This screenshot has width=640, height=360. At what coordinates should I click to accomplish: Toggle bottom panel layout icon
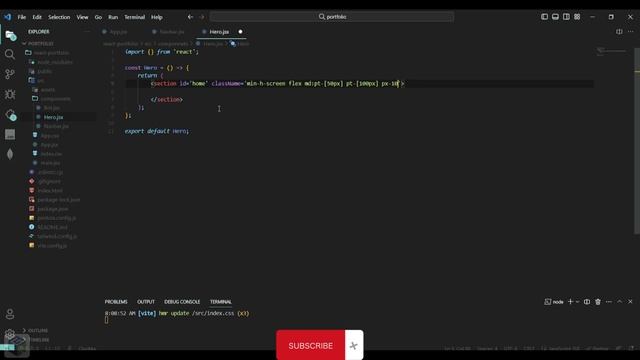[x=555, y=17]
